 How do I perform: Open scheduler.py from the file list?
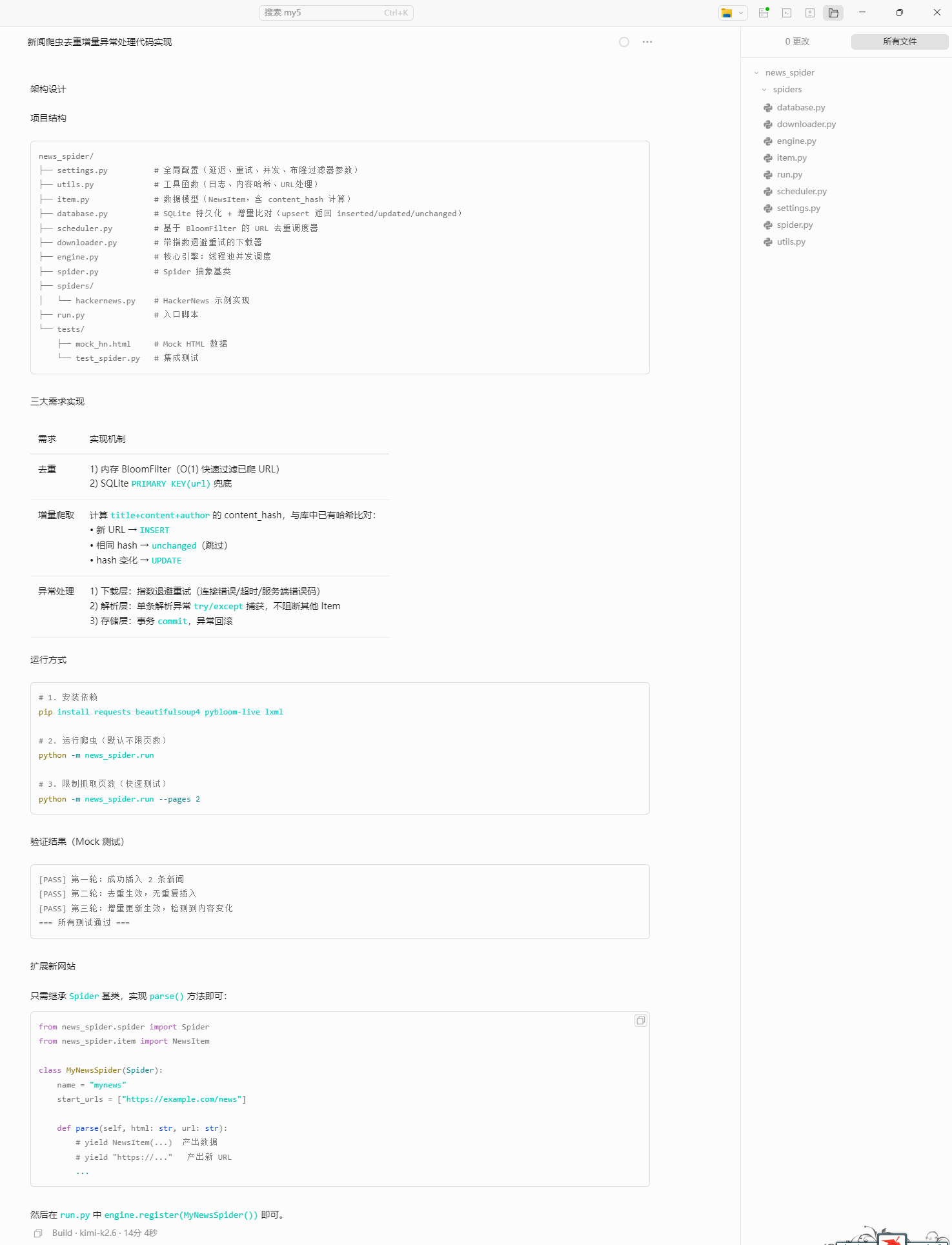801,192
